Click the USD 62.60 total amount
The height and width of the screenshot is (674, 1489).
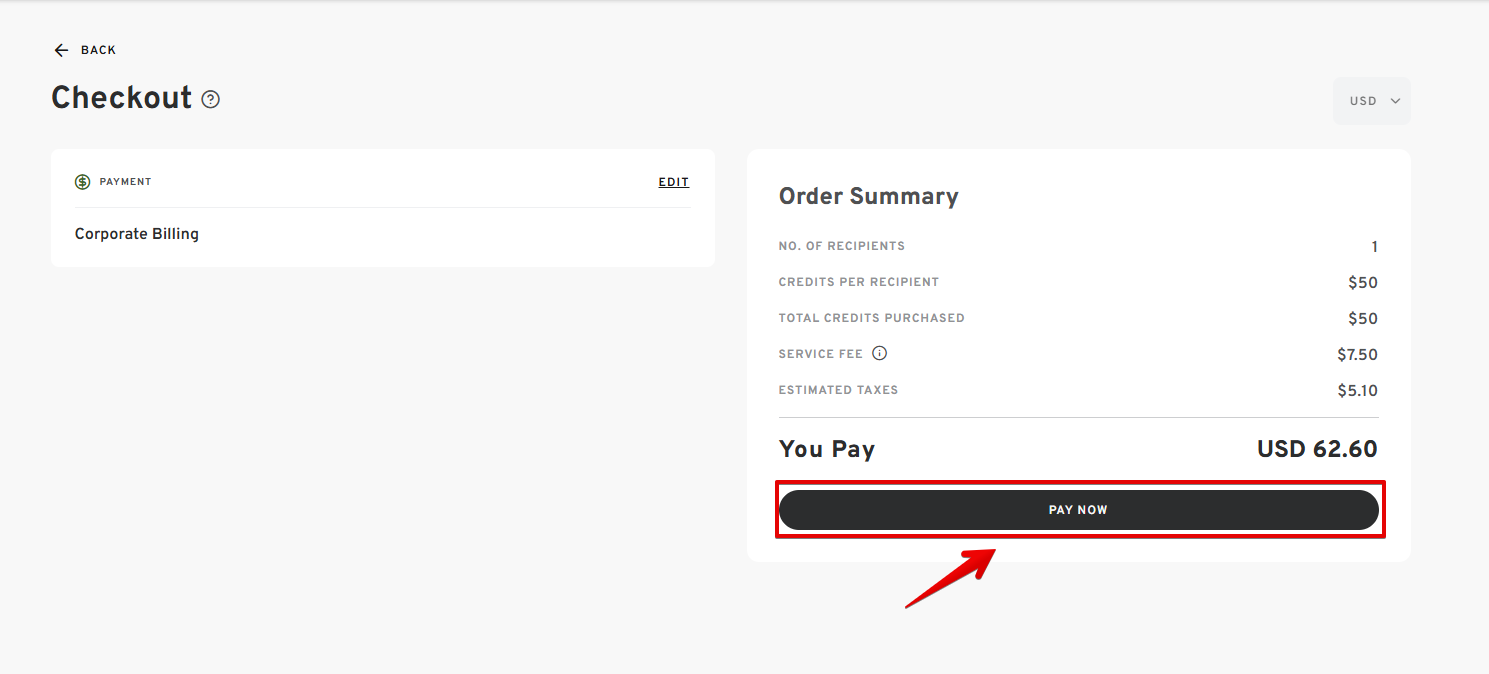1317,449
